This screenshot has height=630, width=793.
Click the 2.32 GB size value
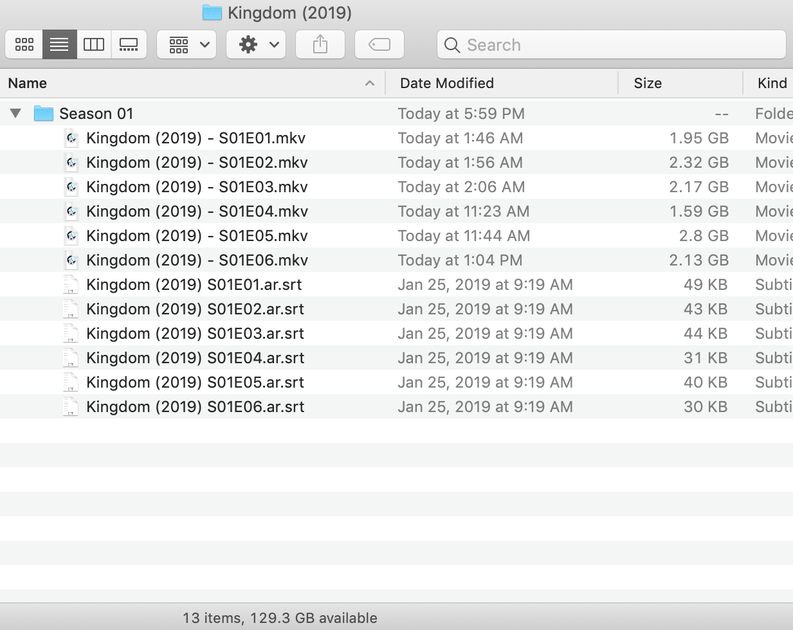click(x=699, y=162)
